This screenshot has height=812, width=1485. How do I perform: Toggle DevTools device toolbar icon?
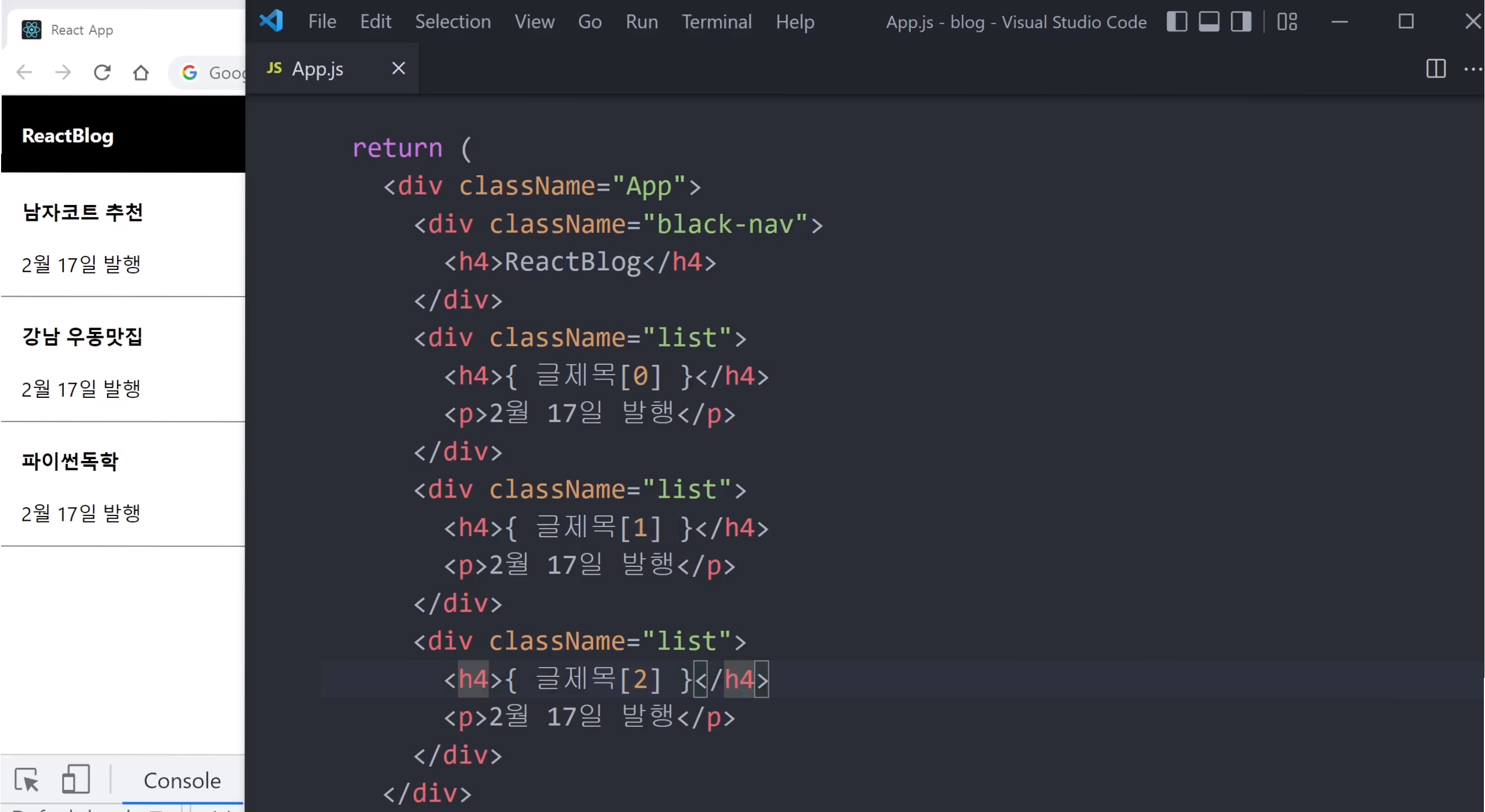pyautogui.click(x=75, y=780)
